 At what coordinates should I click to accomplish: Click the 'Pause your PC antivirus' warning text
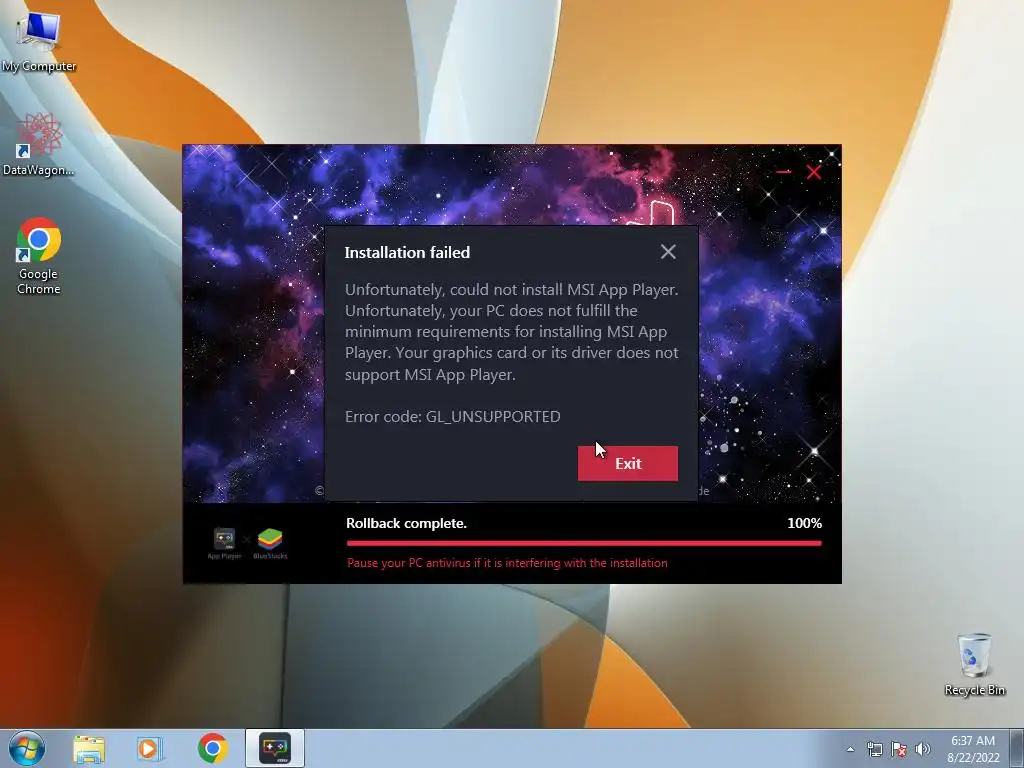(507, 563)
